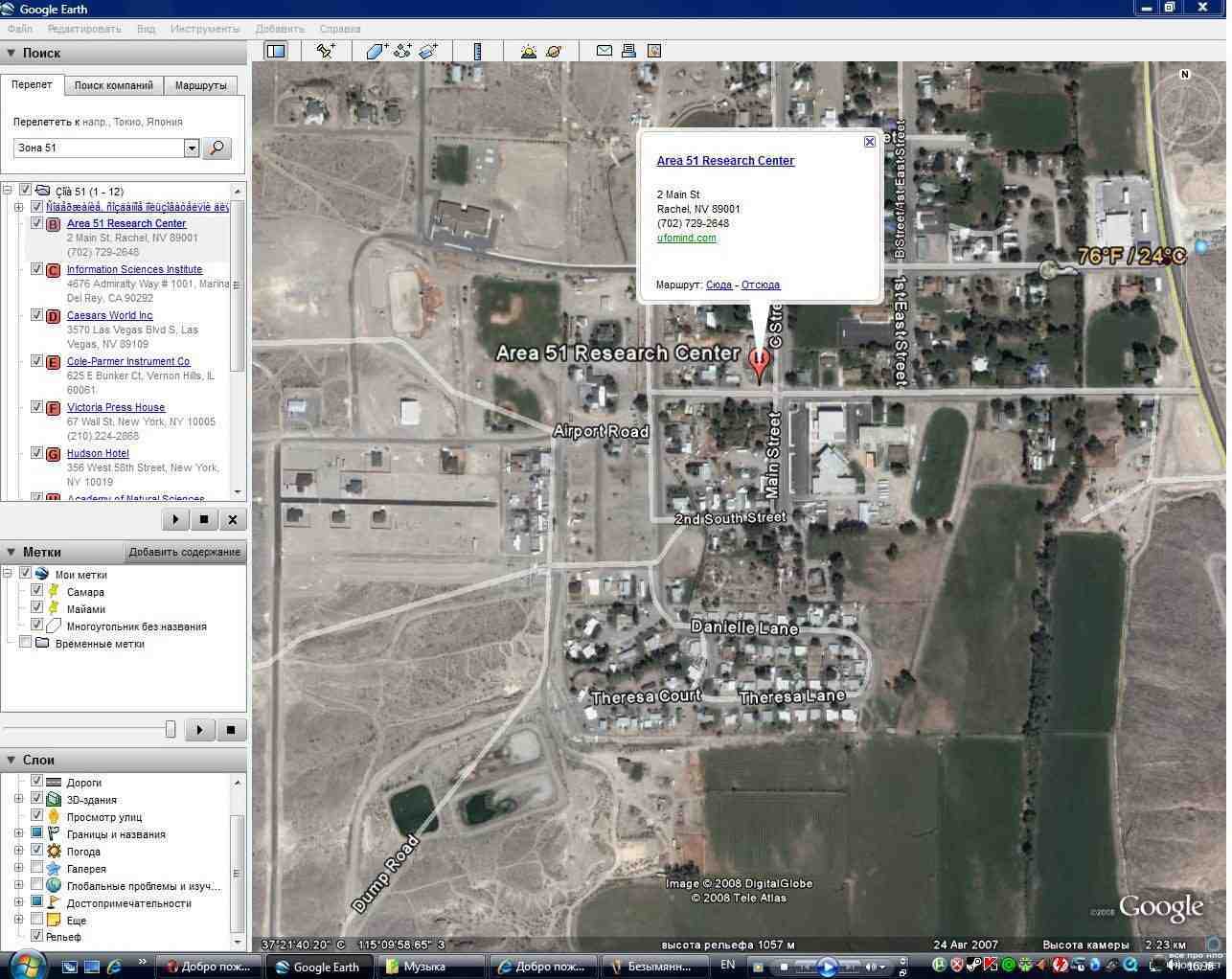Click Добавить содержание button
The height and width of the screenshot is (979, 1232).
[x=185, y=552]
